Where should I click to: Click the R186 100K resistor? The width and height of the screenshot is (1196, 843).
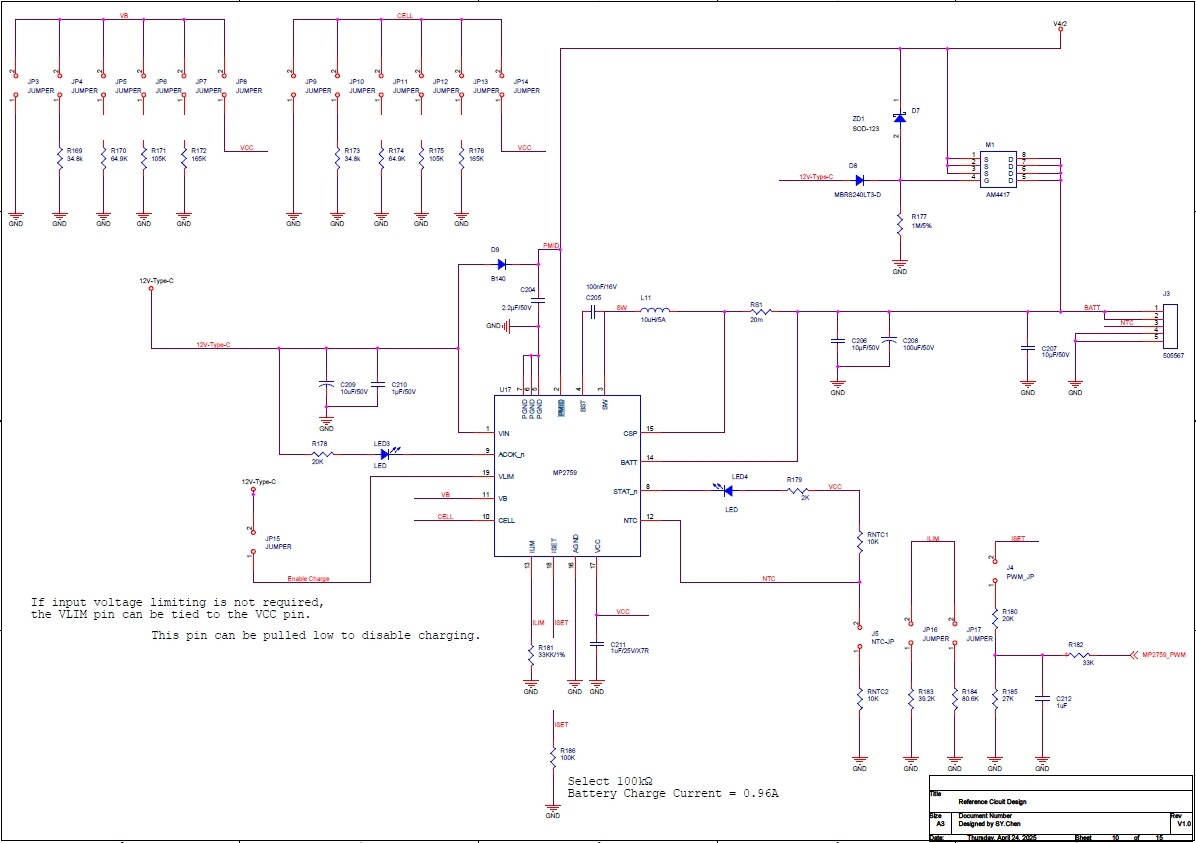552,758
